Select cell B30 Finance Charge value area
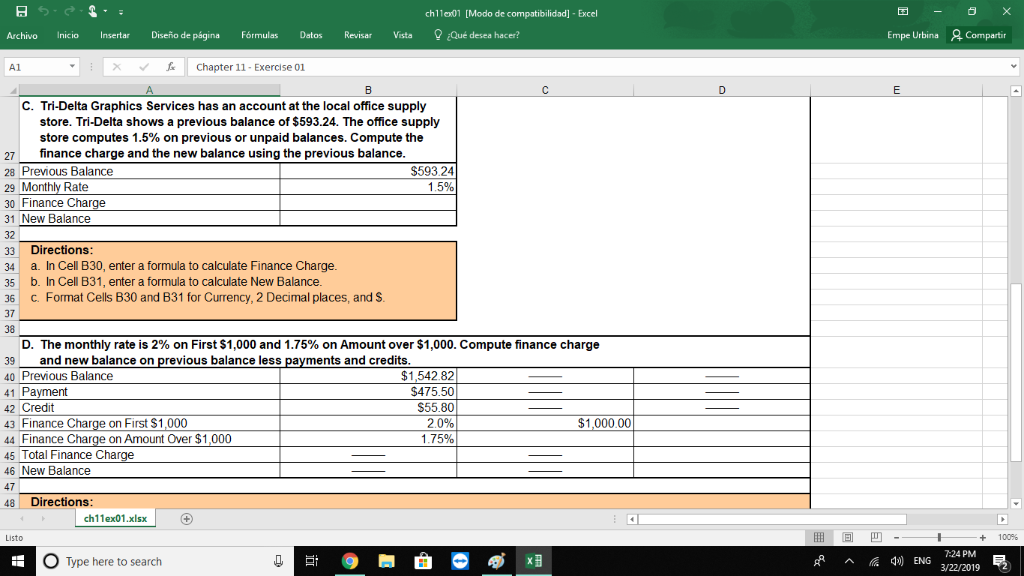 click(368, 202)
